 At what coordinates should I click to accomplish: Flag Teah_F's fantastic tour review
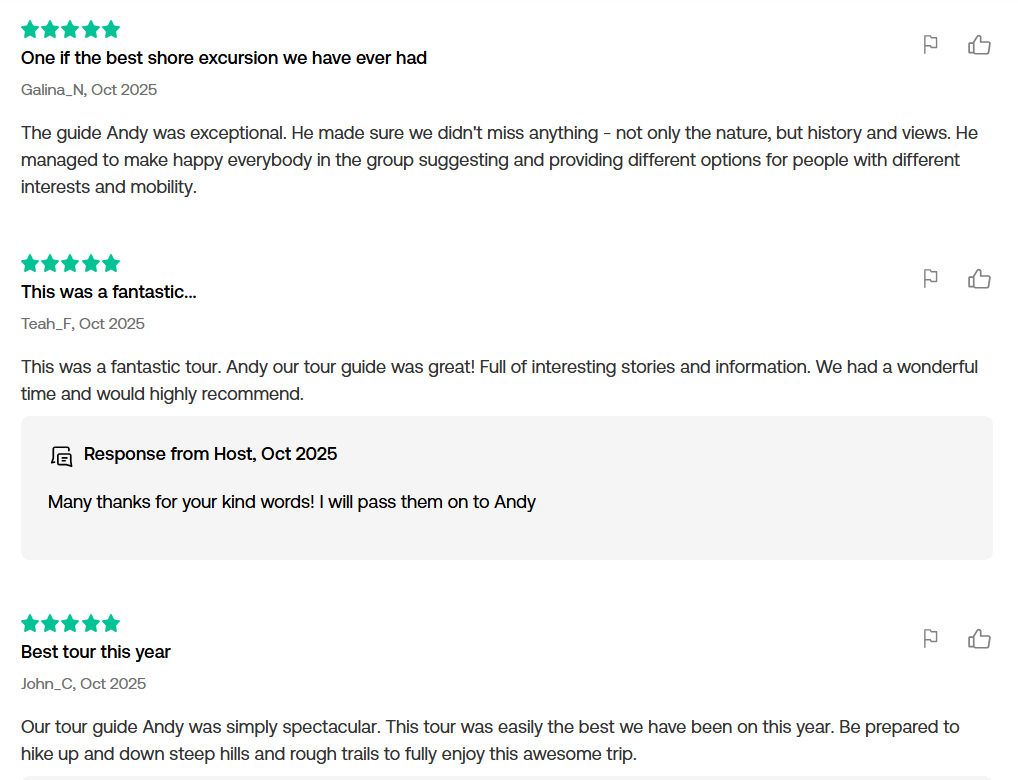click(x=930, y=278)
